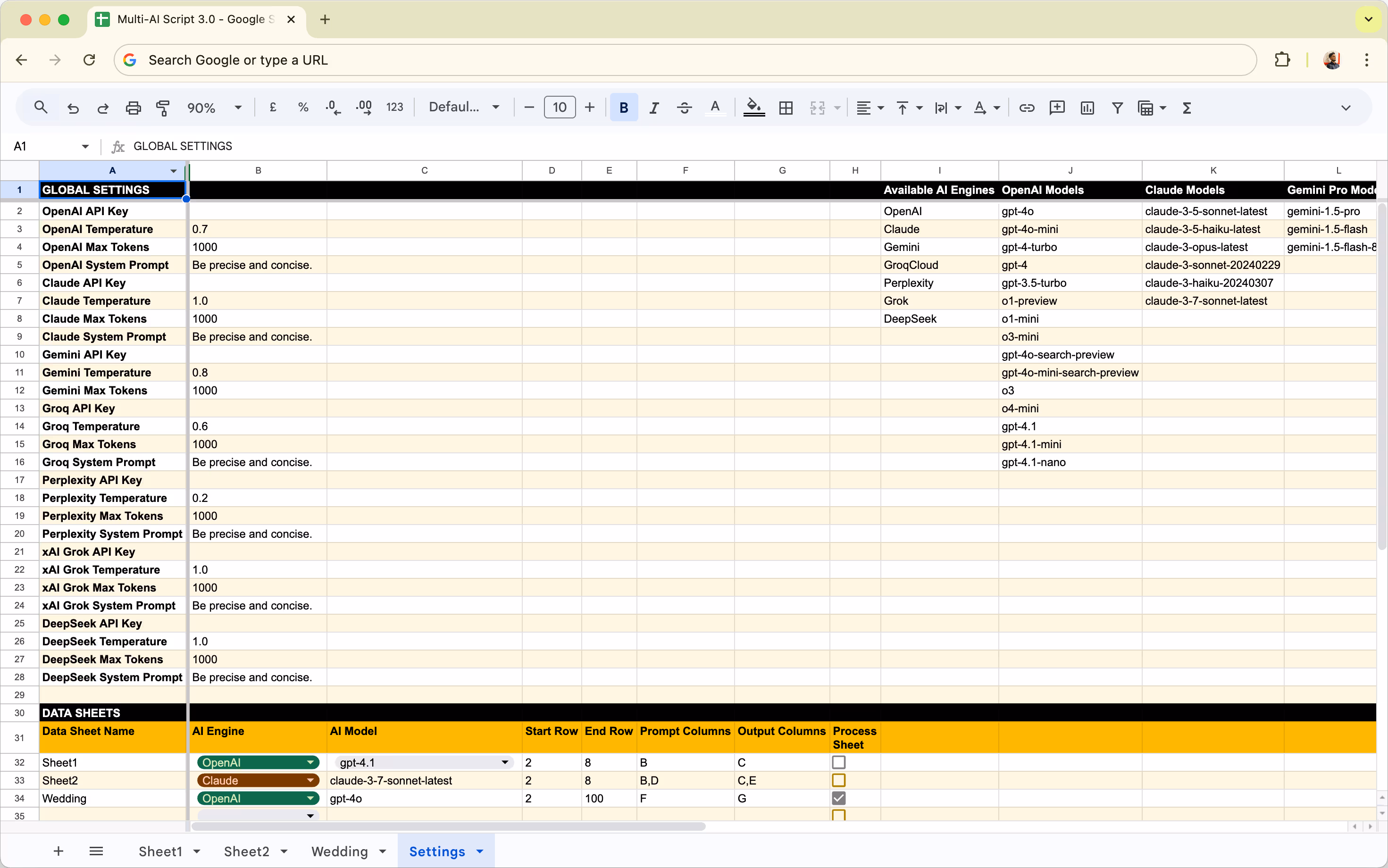Open the Settings tab menu arrow
1388x868 pixels.
(x=480, y=851)
